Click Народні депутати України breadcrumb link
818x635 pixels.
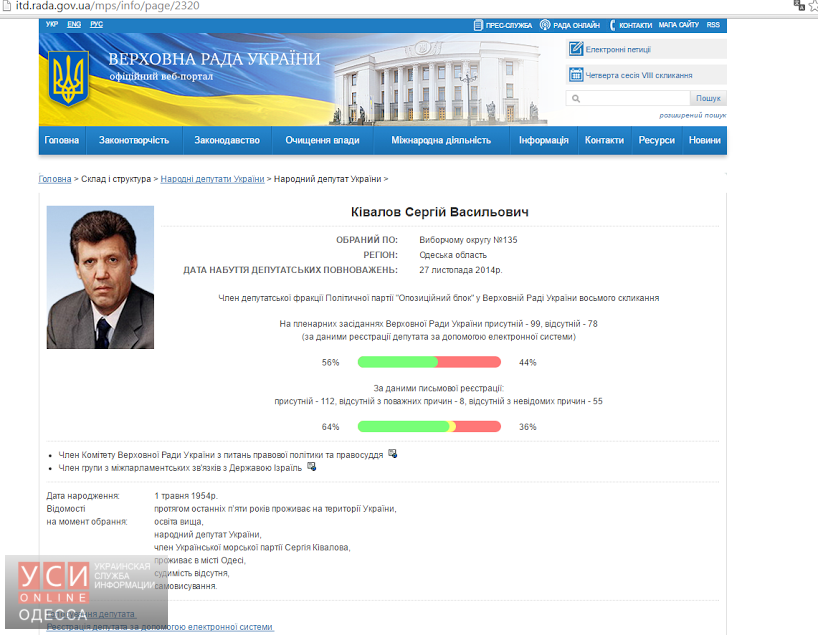coord(212,179)
